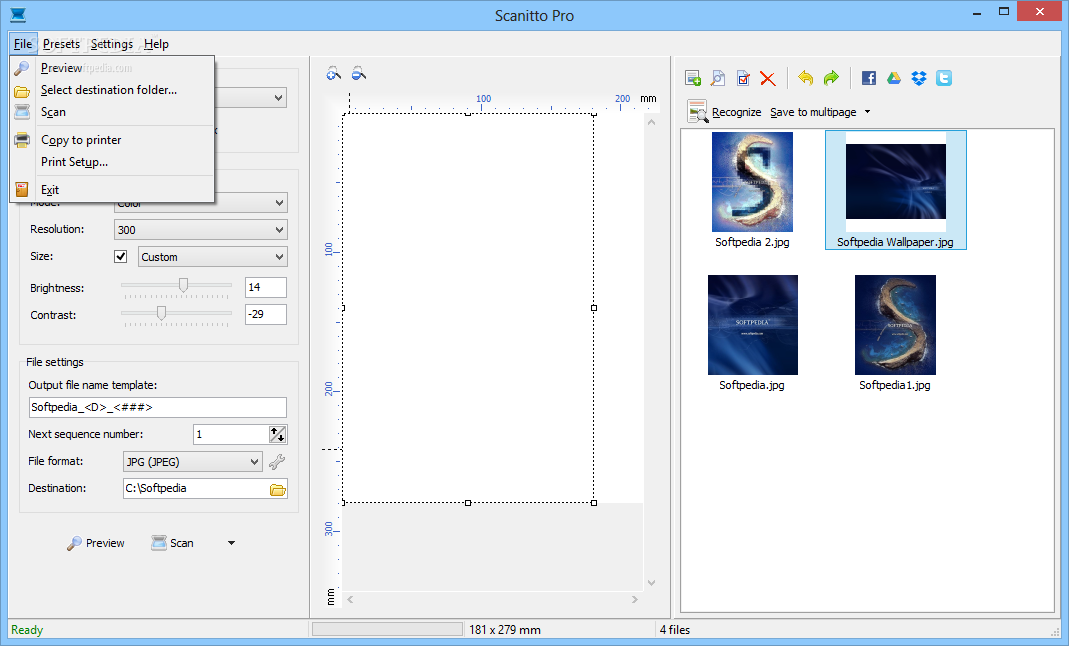The width and height of the screenshot is (1069, 646).
Task: Choose Preview from the File menu
Action: (x=112, y=68)
